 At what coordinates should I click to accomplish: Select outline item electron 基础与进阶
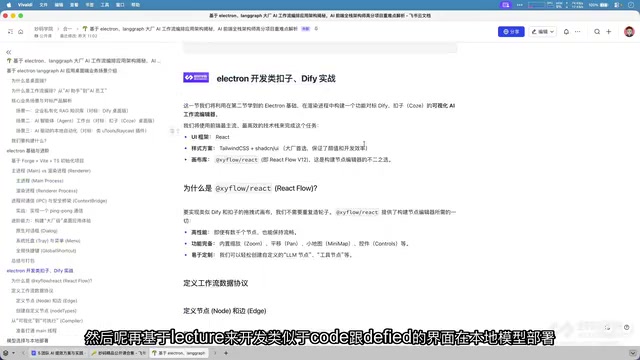(28, 151)
